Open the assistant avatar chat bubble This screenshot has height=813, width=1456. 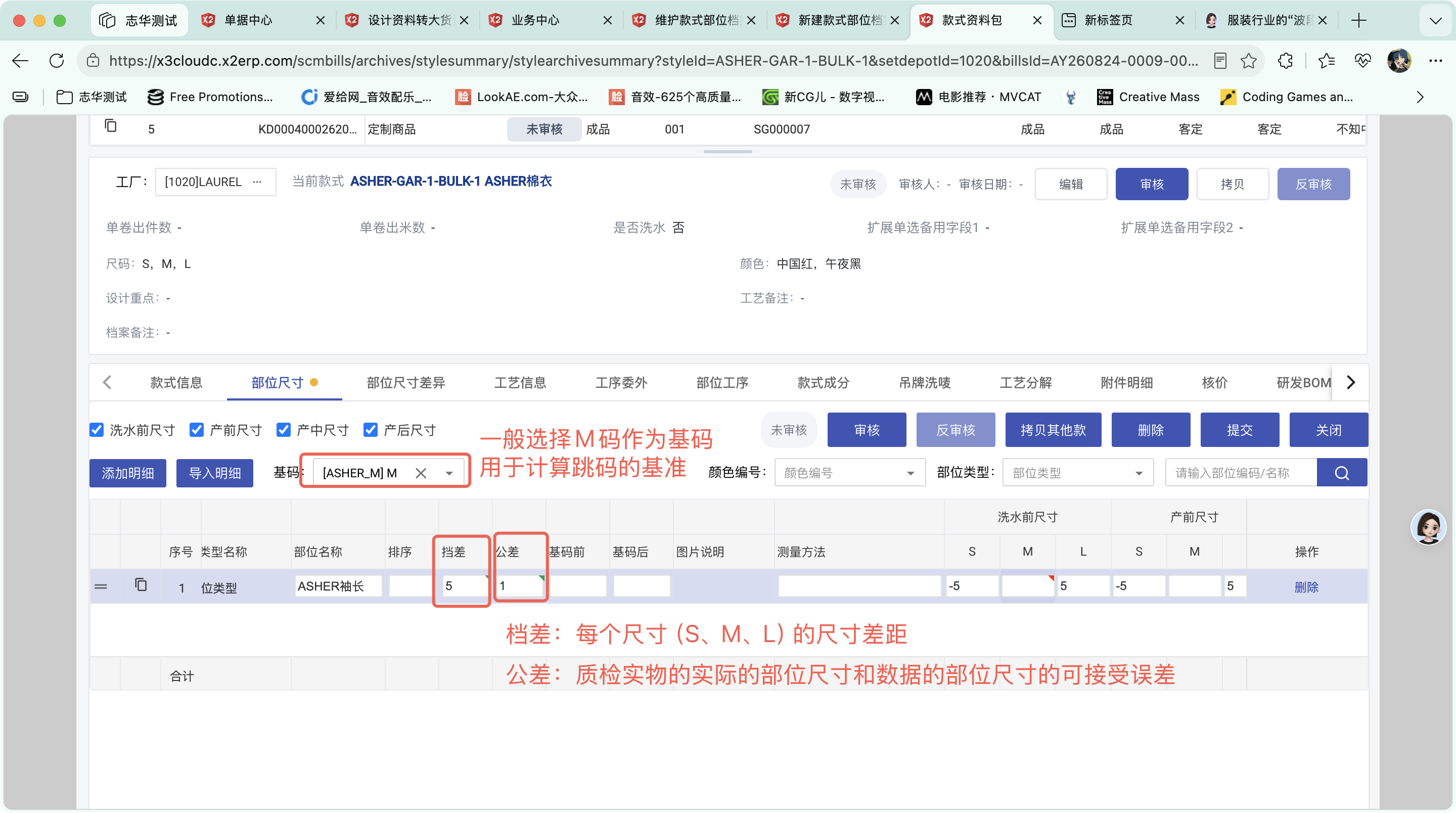point(1428,527)
